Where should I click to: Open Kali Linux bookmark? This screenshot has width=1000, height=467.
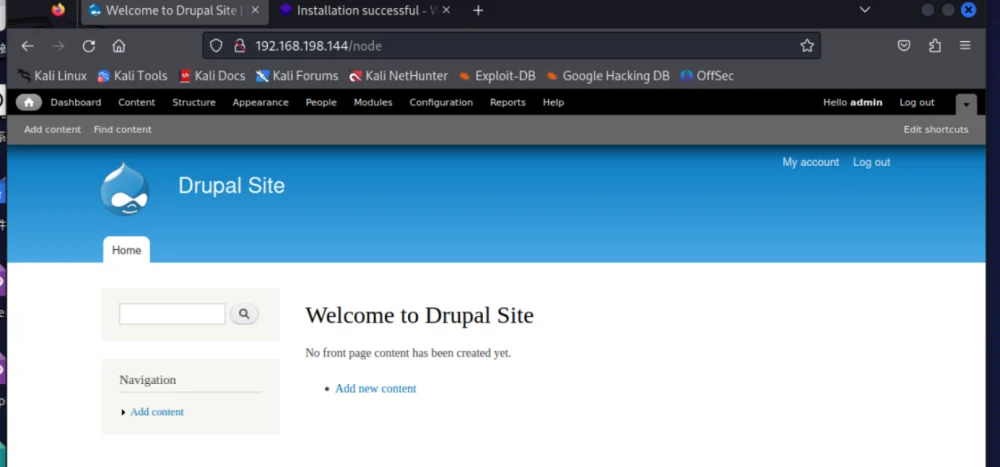tap(52, 76)
